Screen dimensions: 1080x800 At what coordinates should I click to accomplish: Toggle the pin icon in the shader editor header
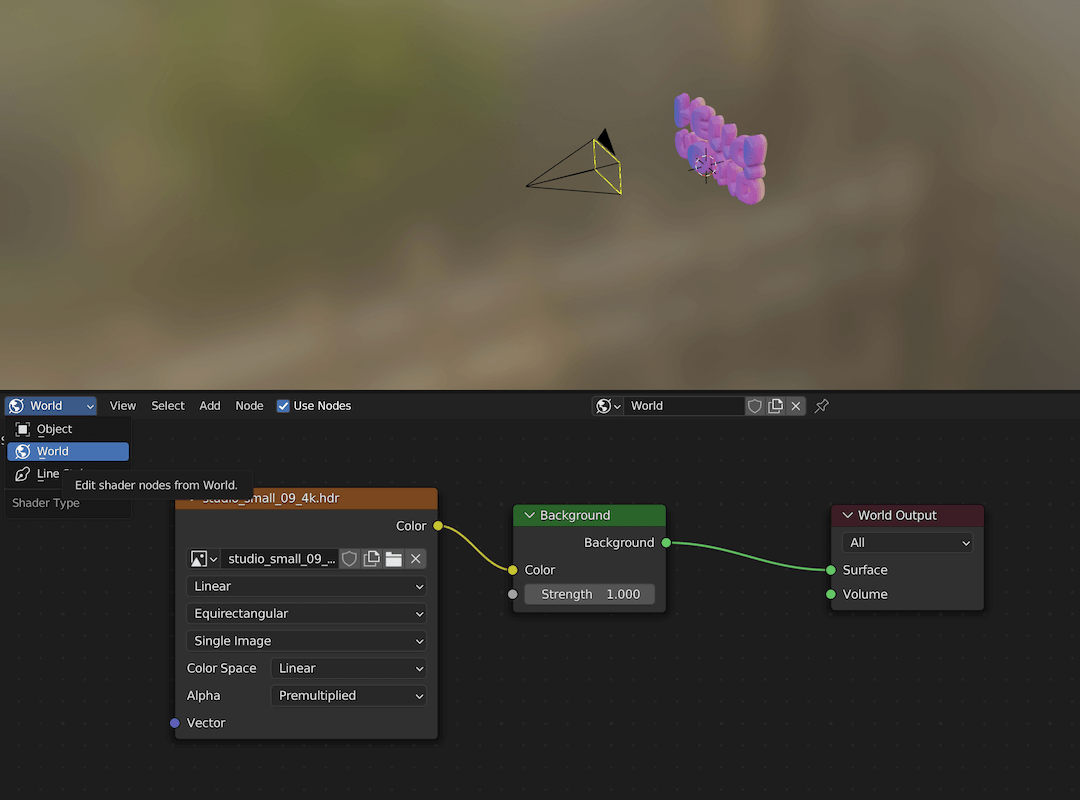coord(821,405)
